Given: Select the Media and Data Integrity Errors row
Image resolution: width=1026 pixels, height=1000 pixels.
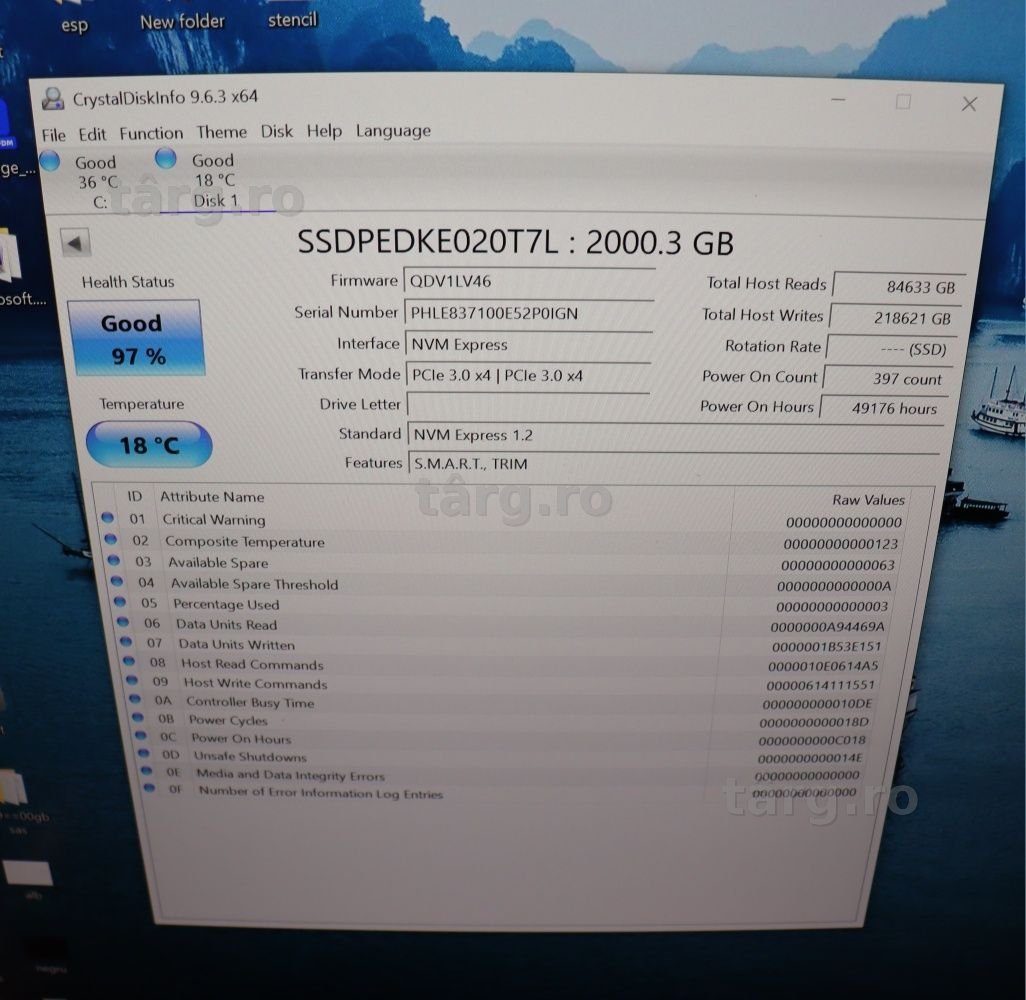Looking at the screenshot, I should point(502,774).
